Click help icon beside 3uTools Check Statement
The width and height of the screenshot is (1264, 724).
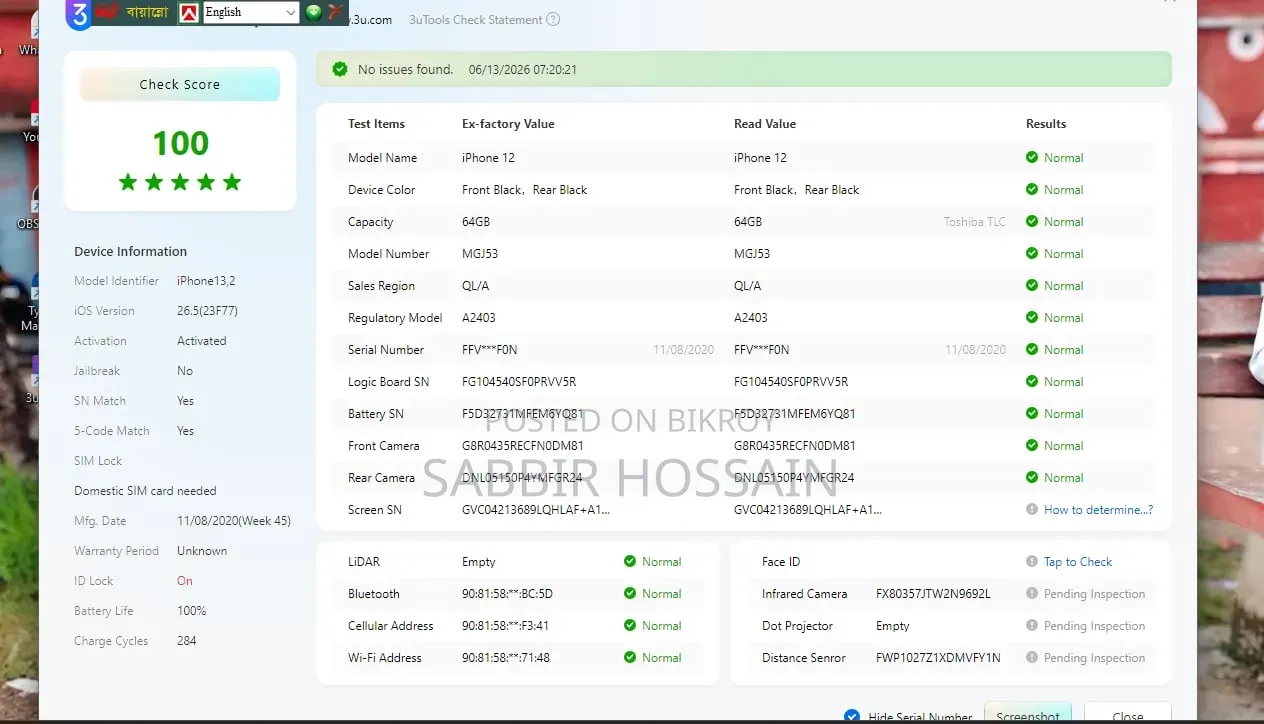(553, 19)
